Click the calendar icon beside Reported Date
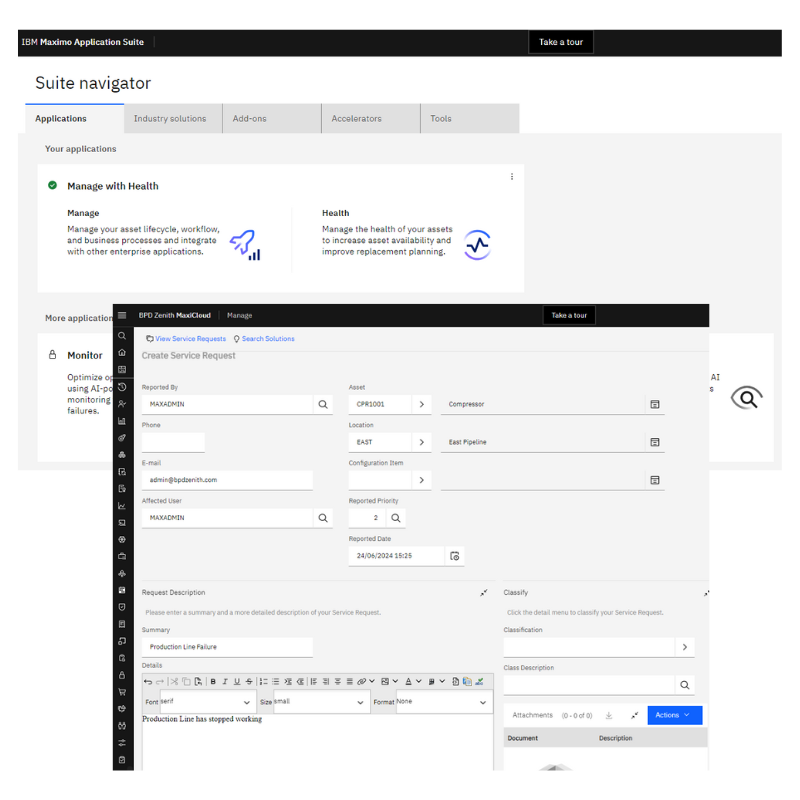 [455, 555]
